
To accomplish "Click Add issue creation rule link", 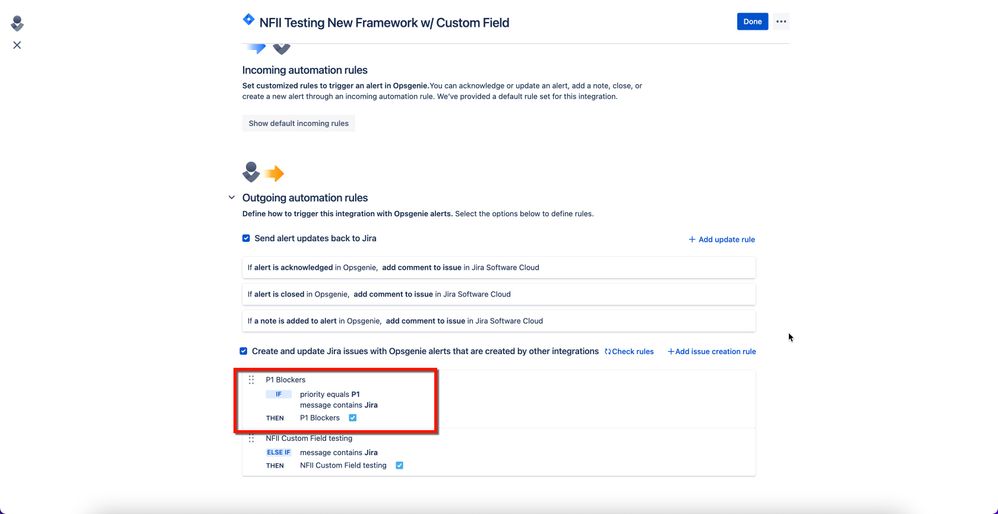I will pos(712,352).
